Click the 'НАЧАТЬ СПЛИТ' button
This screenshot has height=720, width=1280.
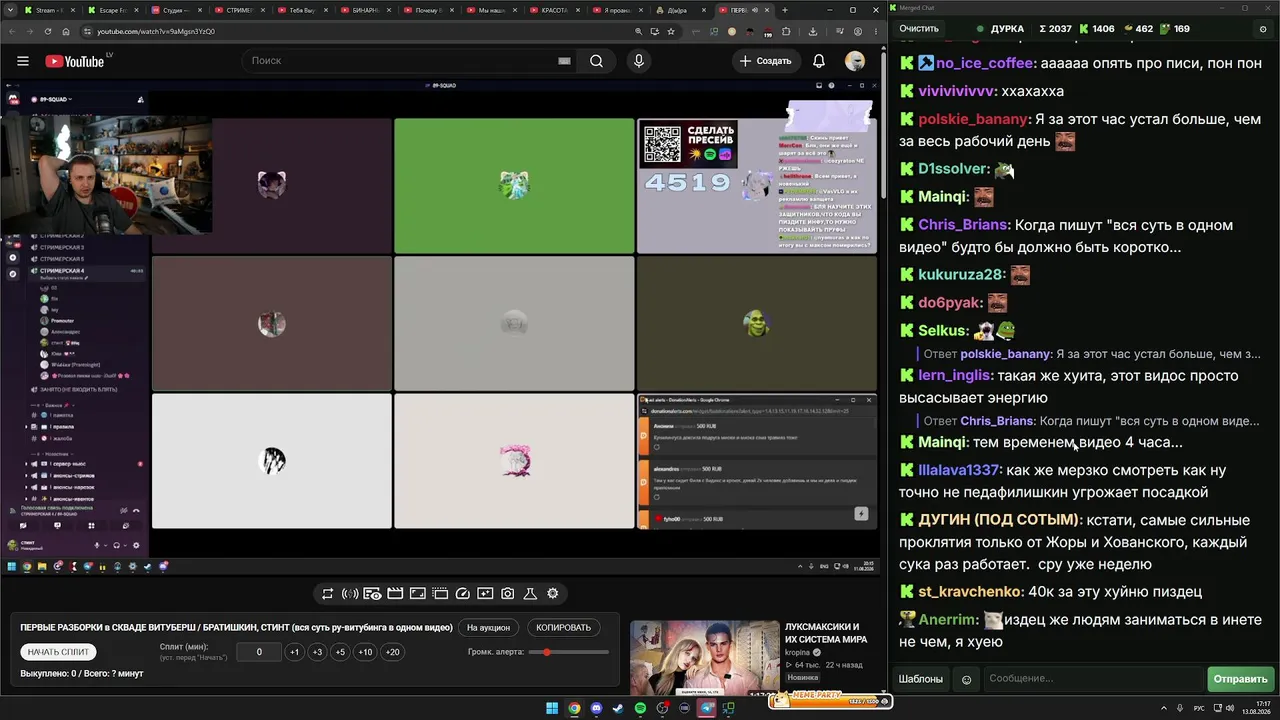[58, 652]
